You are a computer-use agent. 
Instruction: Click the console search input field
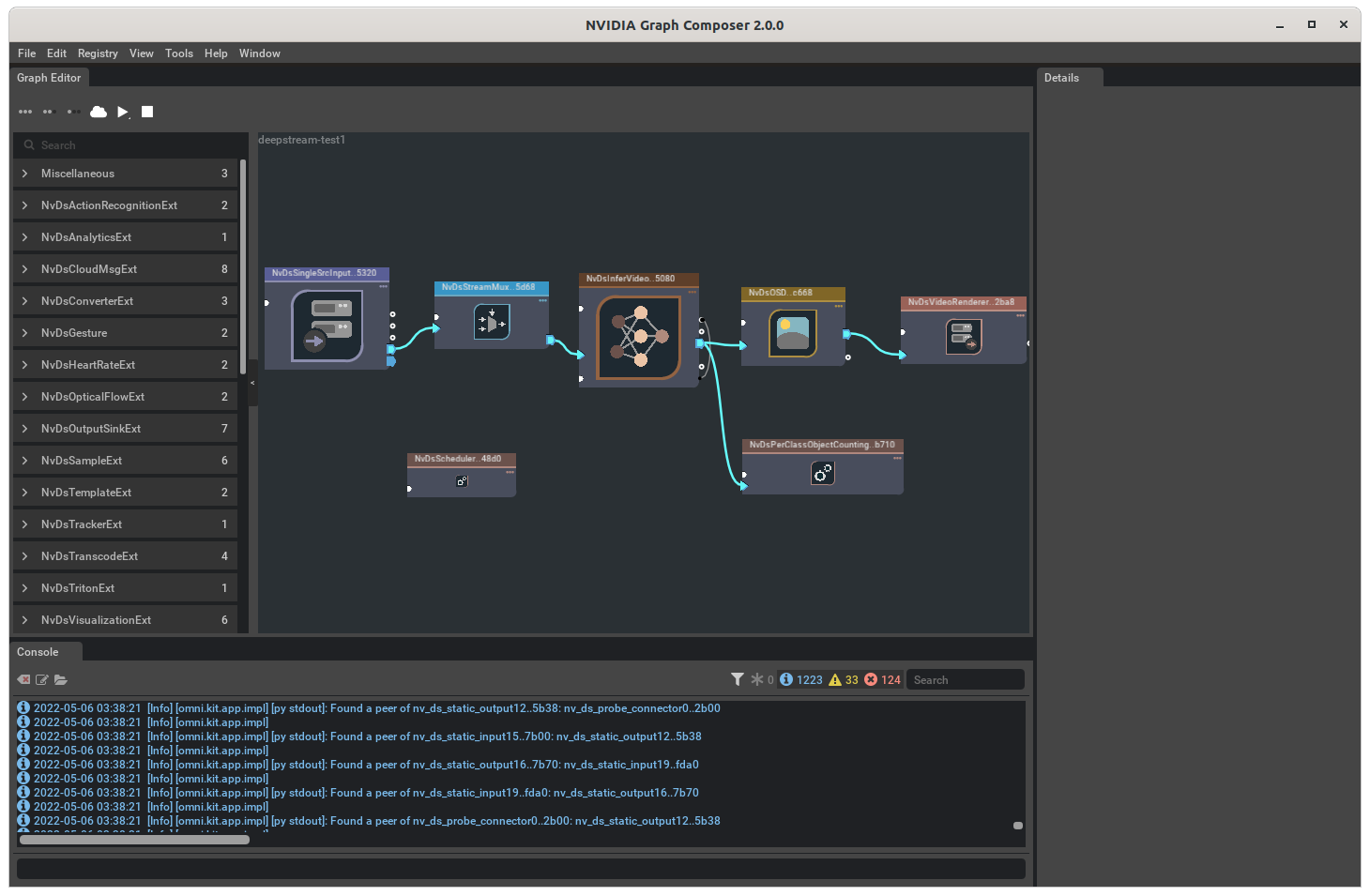(x=965, y=679)
